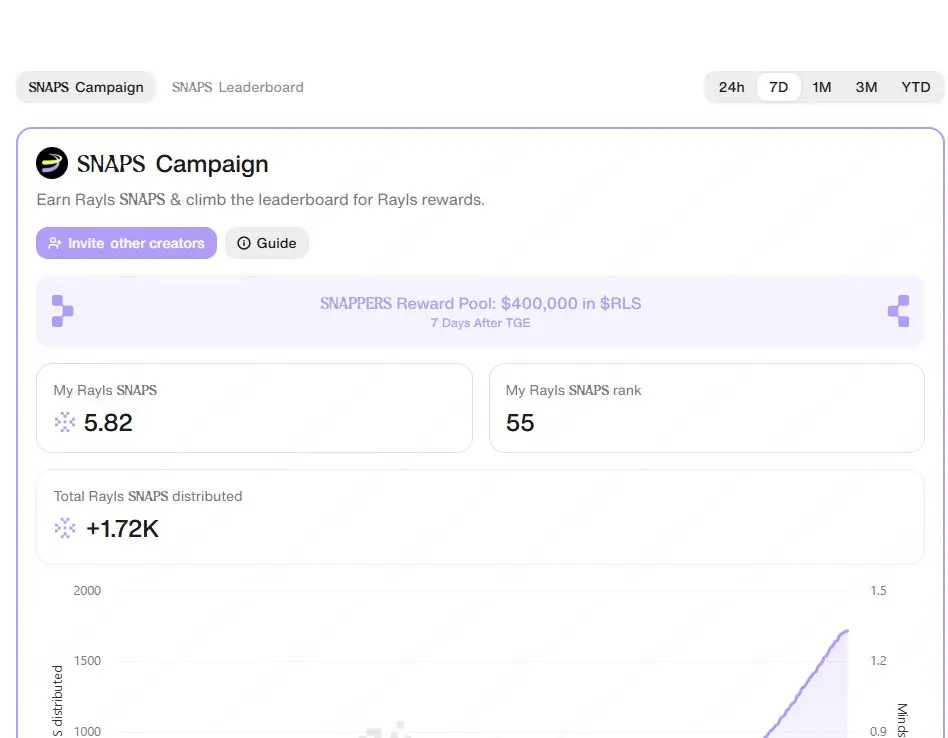Click the 1.5 right-axis label

click(x=878, y=591)
